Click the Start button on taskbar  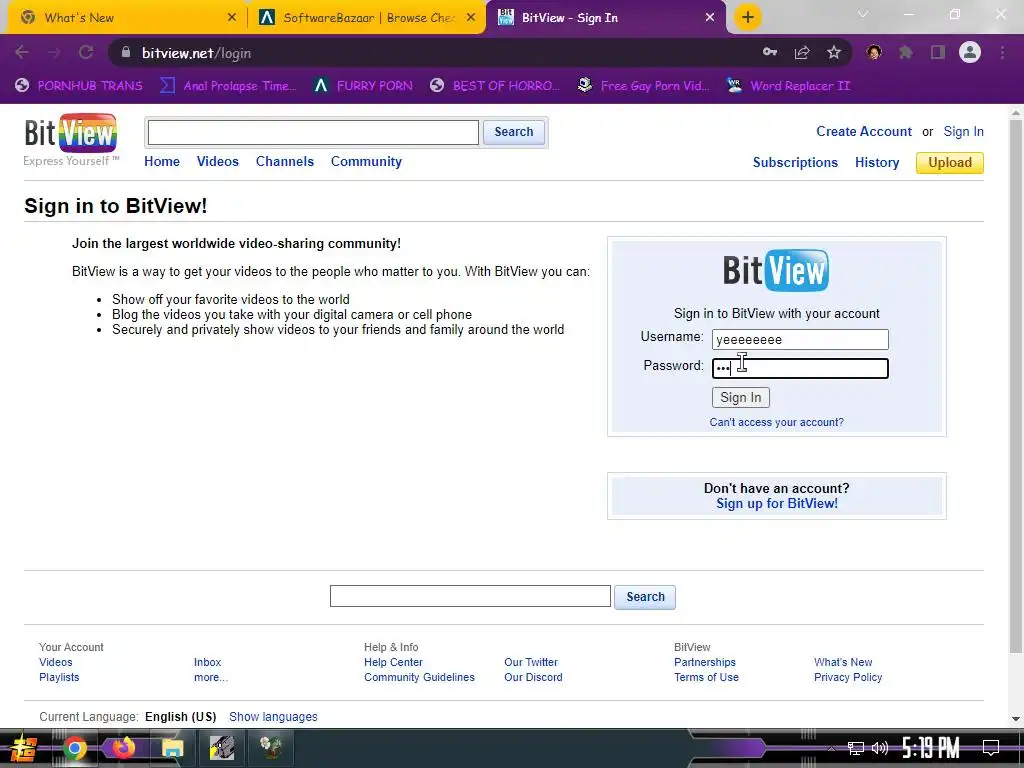tap(24, 748)
